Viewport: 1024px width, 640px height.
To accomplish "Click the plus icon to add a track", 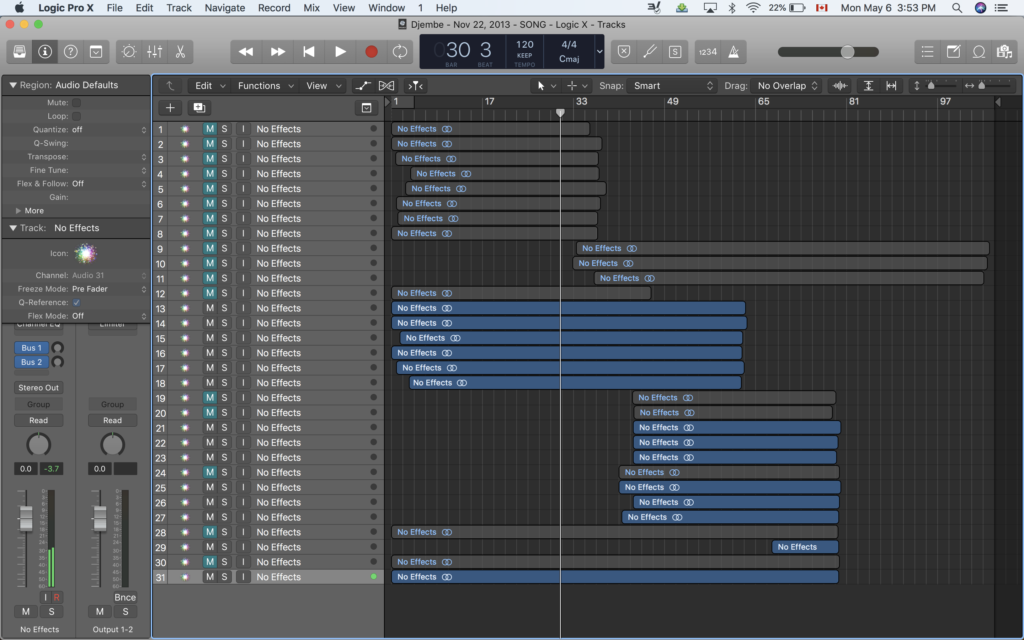I will pyautogui.click(x=170, y=107).
